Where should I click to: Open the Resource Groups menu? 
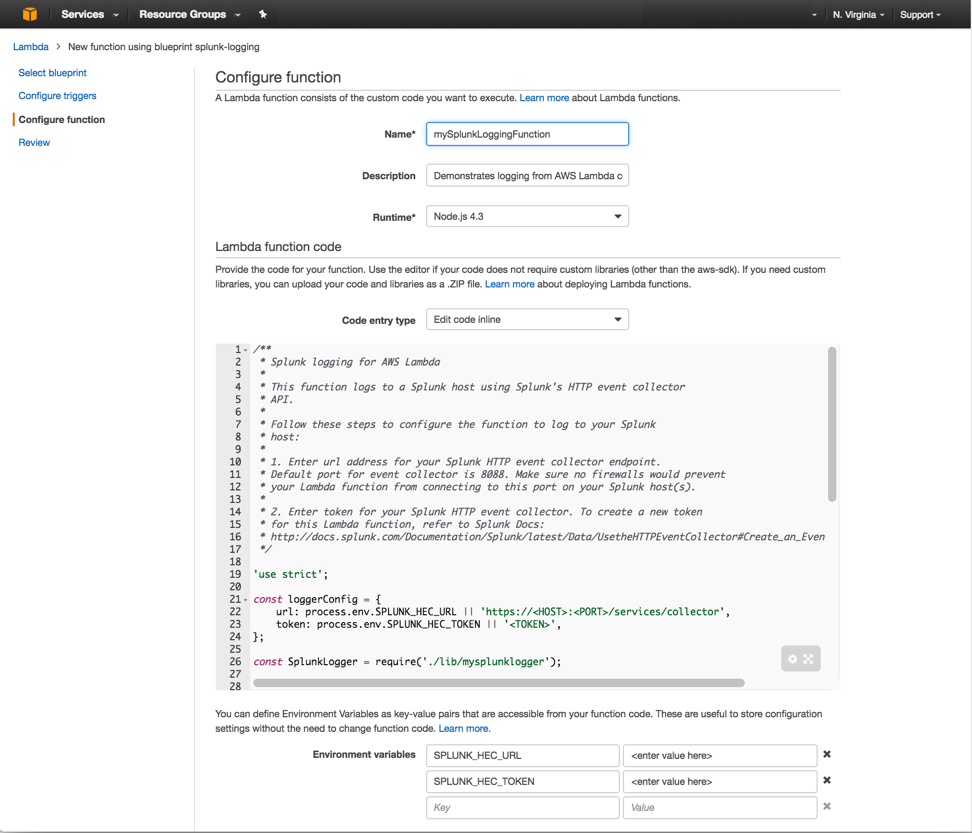(x=190, y=14)
